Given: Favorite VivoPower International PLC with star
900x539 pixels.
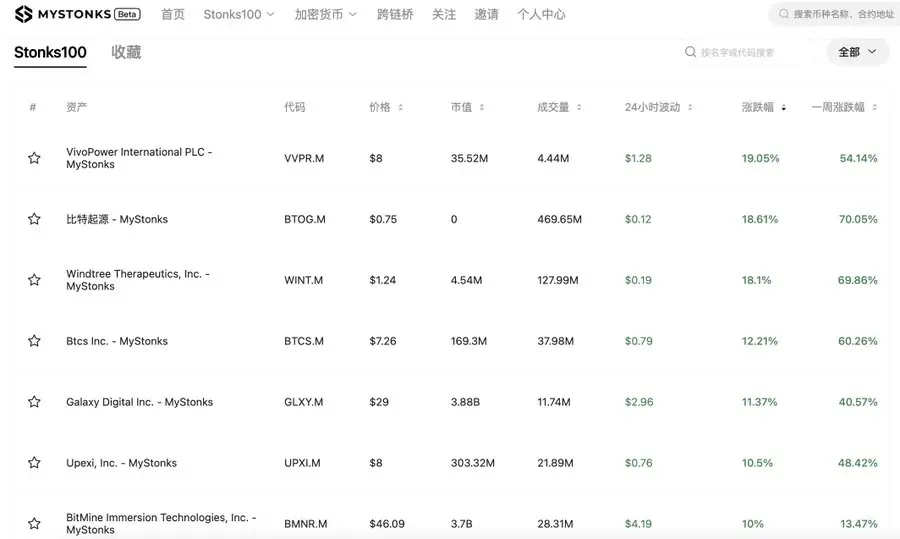Looking at the screenshot, I should click(34, 158).
